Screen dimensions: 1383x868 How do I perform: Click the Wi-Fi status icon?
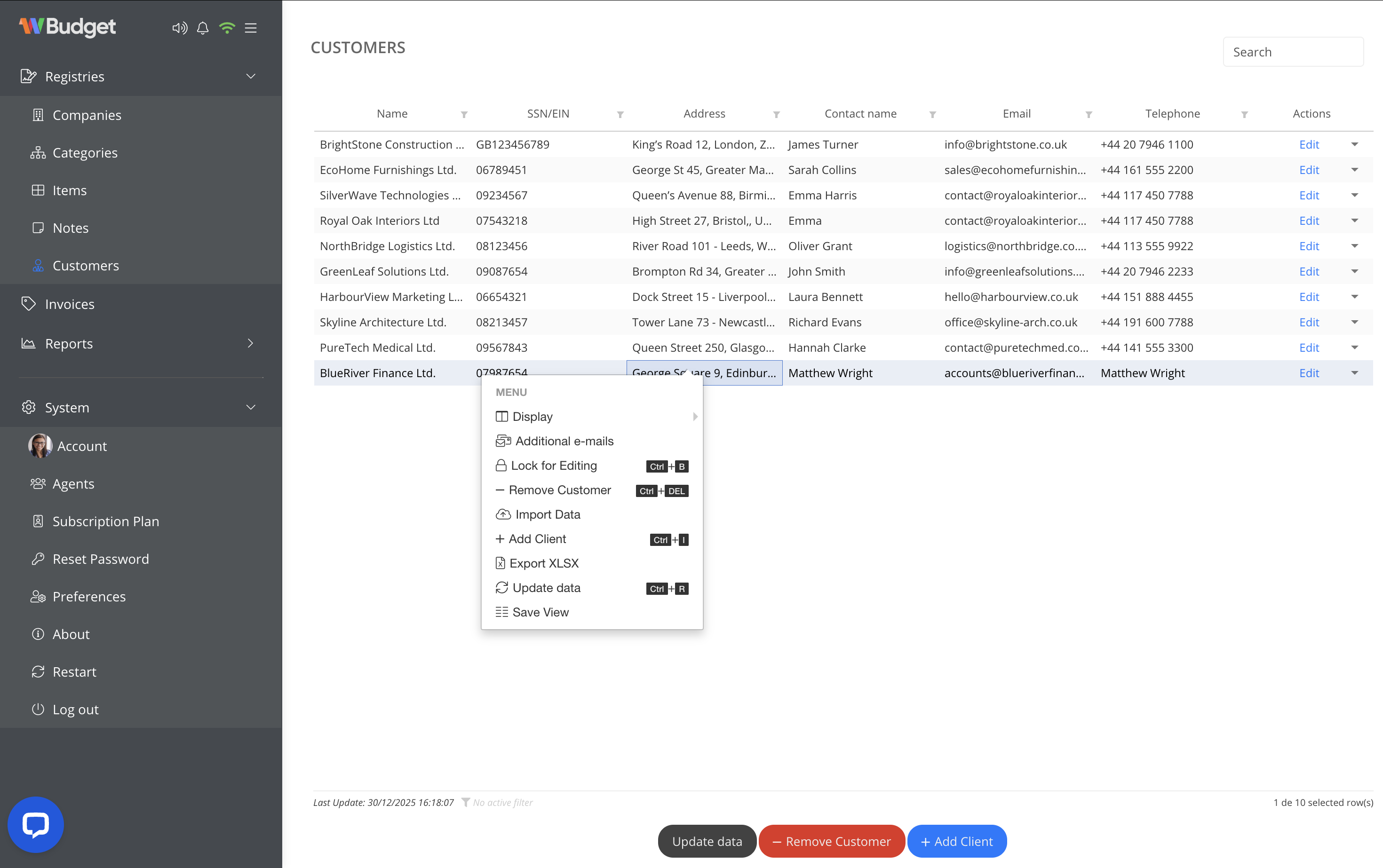point(226,28)
